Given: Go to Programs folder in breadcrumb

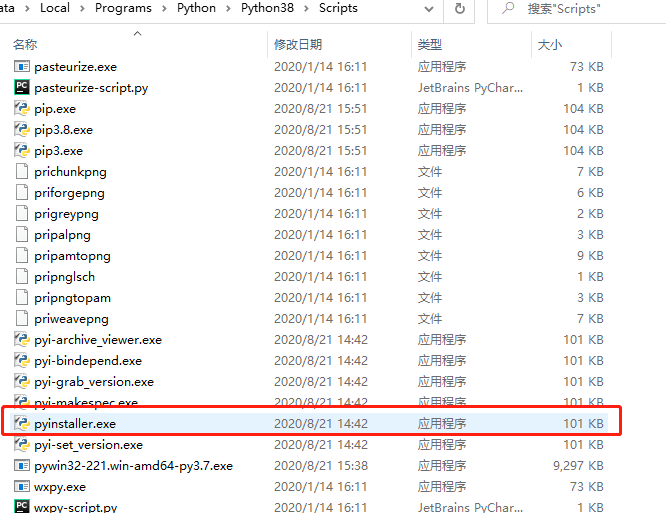Looking at the screenshot, I should pos(123,8).
